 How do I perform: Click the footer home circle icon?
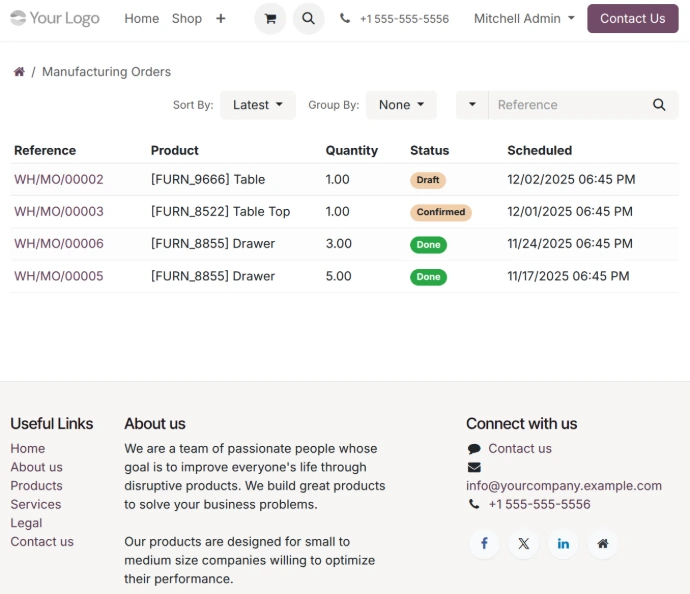click(602, 543)
